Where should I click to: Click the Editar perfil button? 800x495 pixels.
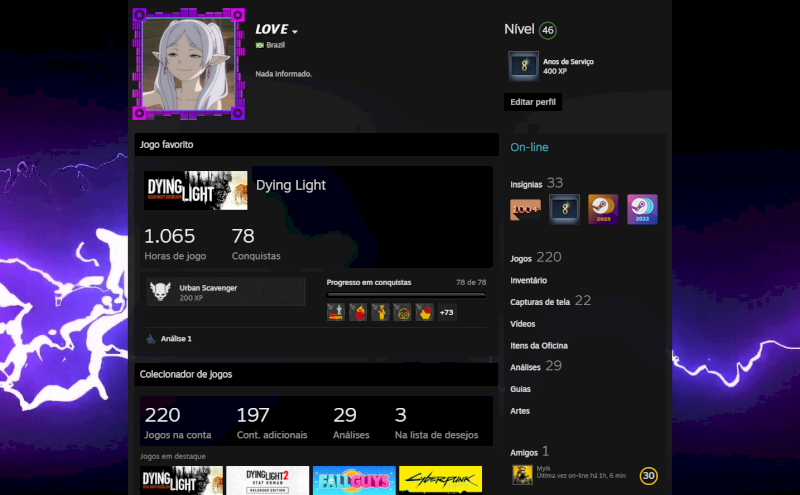[x=533, y=102]
